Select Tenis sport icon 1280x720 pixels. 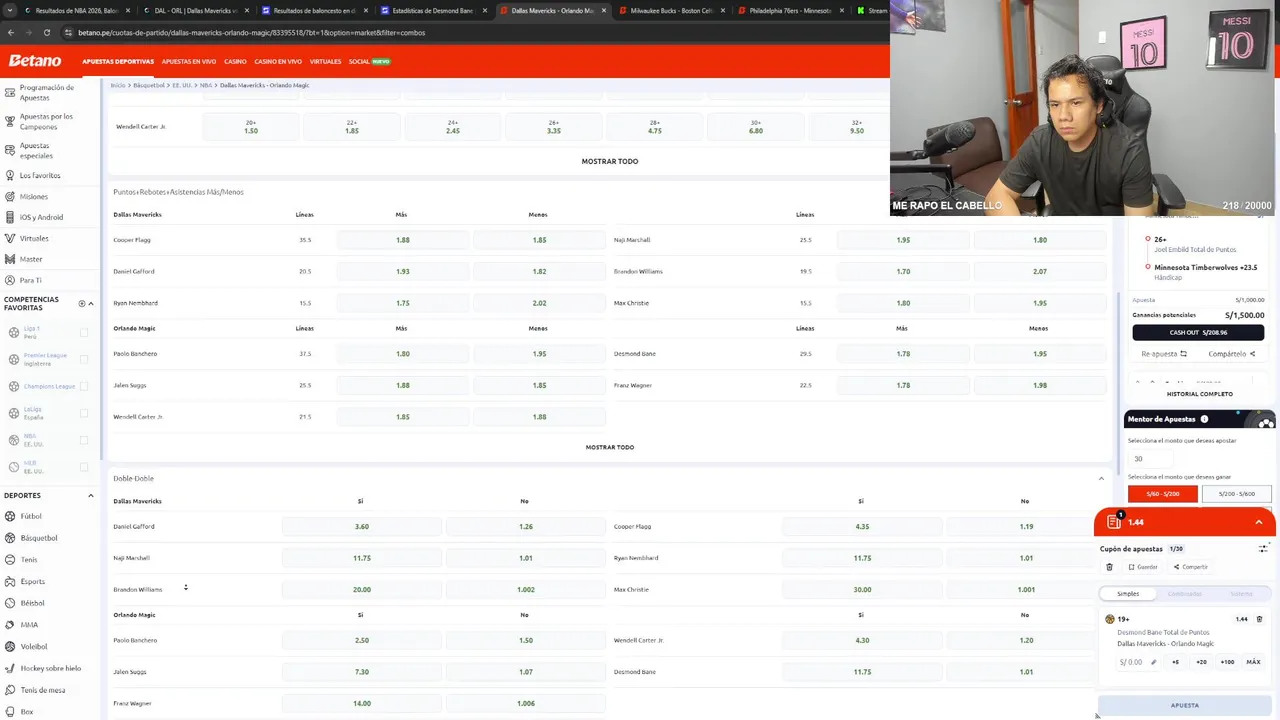pos(10,559)
